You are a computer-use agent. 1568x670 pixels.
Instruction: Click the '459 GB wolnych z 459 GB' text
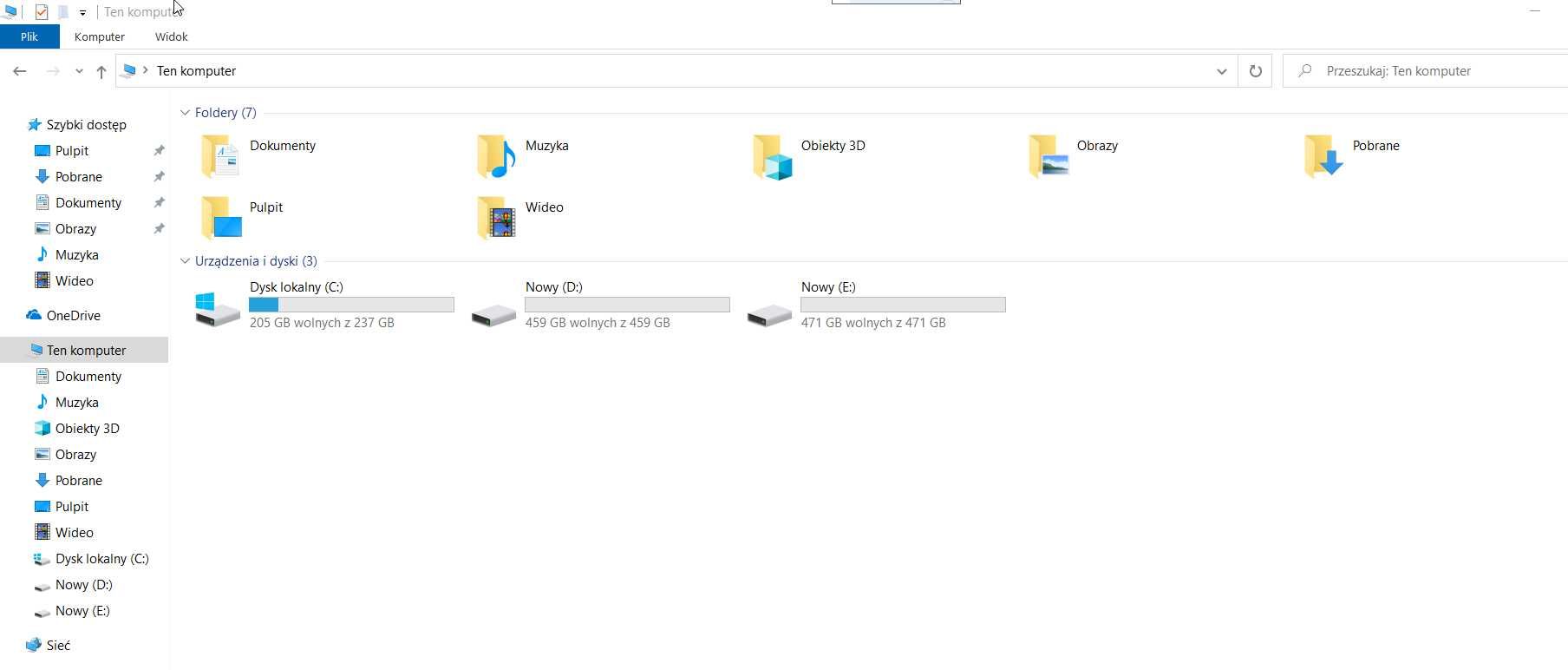598,322
